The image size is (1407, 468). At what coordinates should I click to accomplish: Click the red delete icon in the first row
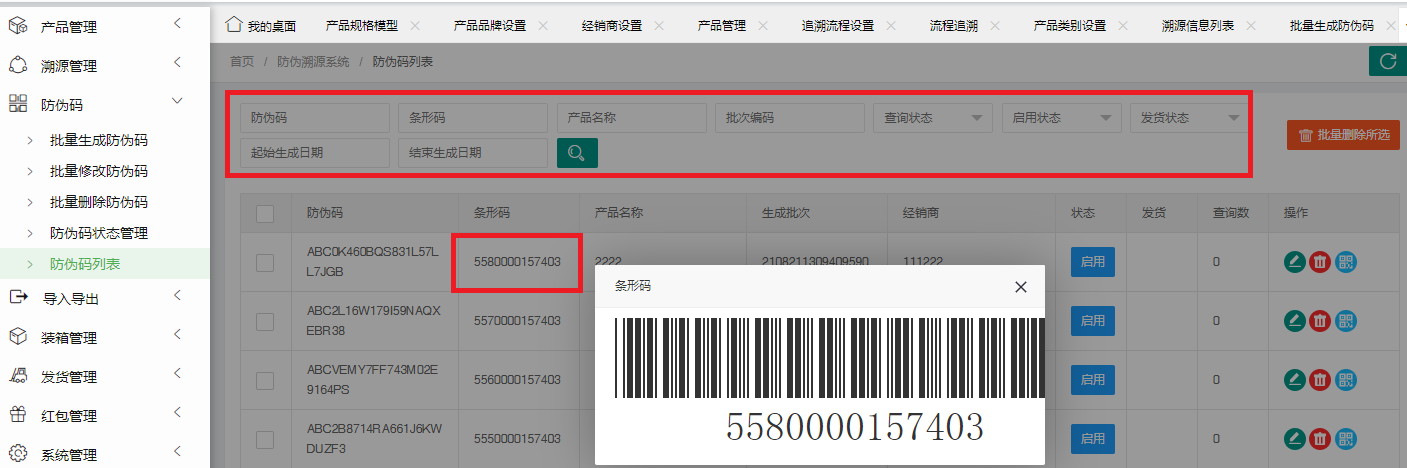tap(1320, 263)
